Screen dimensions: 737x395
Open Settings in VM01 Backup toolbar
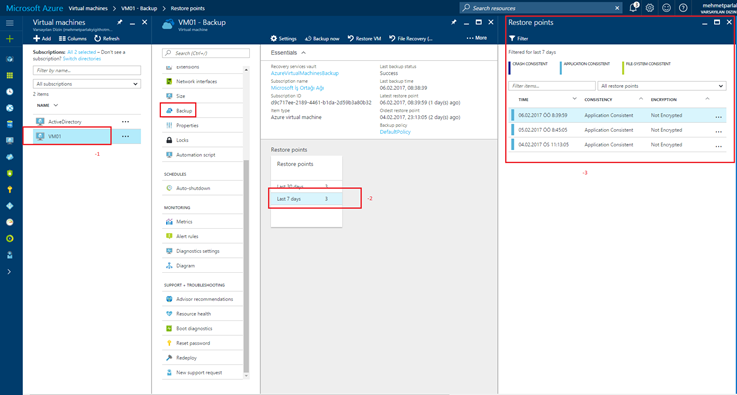coord(284,39)
